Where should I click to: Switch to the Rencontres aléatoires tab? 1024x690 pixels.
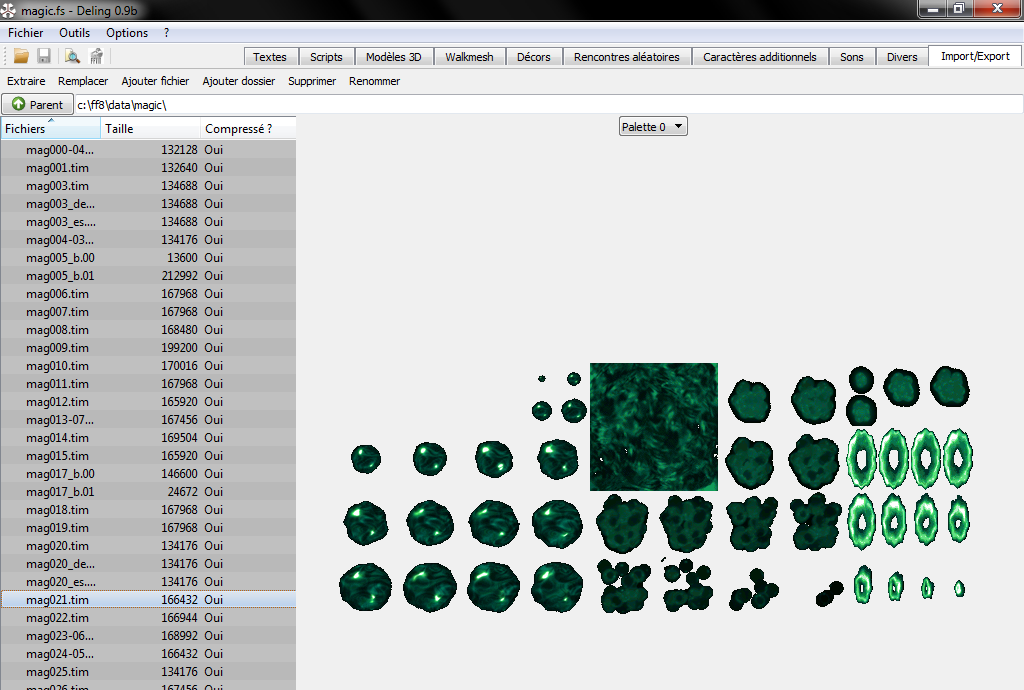(627, 57)
